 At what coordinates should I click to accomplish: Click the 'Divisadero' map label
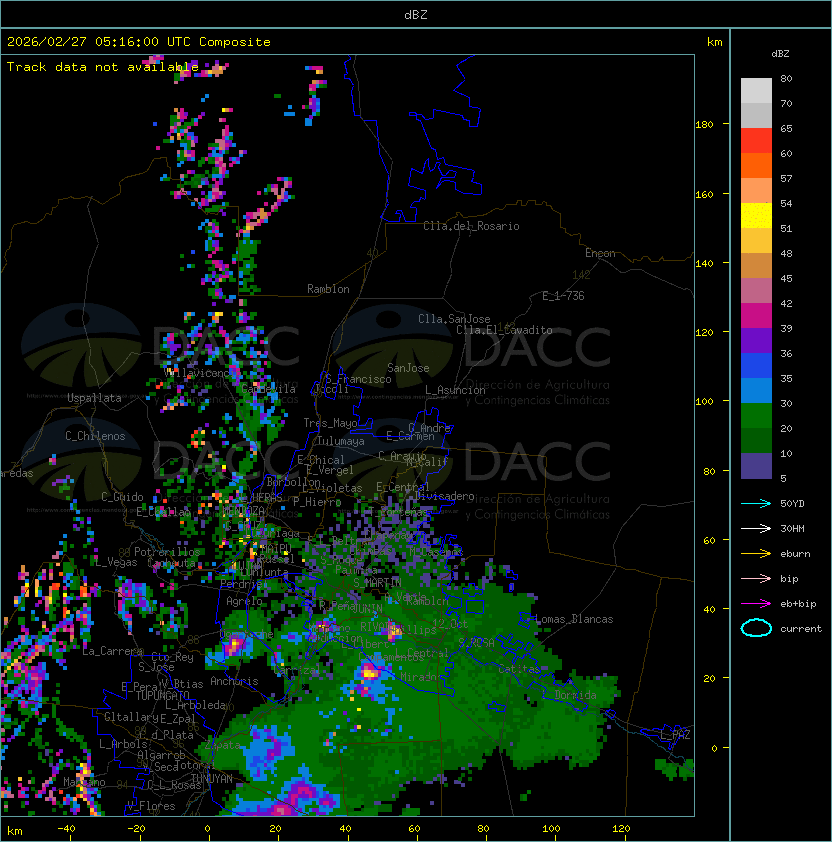point(445,496)
